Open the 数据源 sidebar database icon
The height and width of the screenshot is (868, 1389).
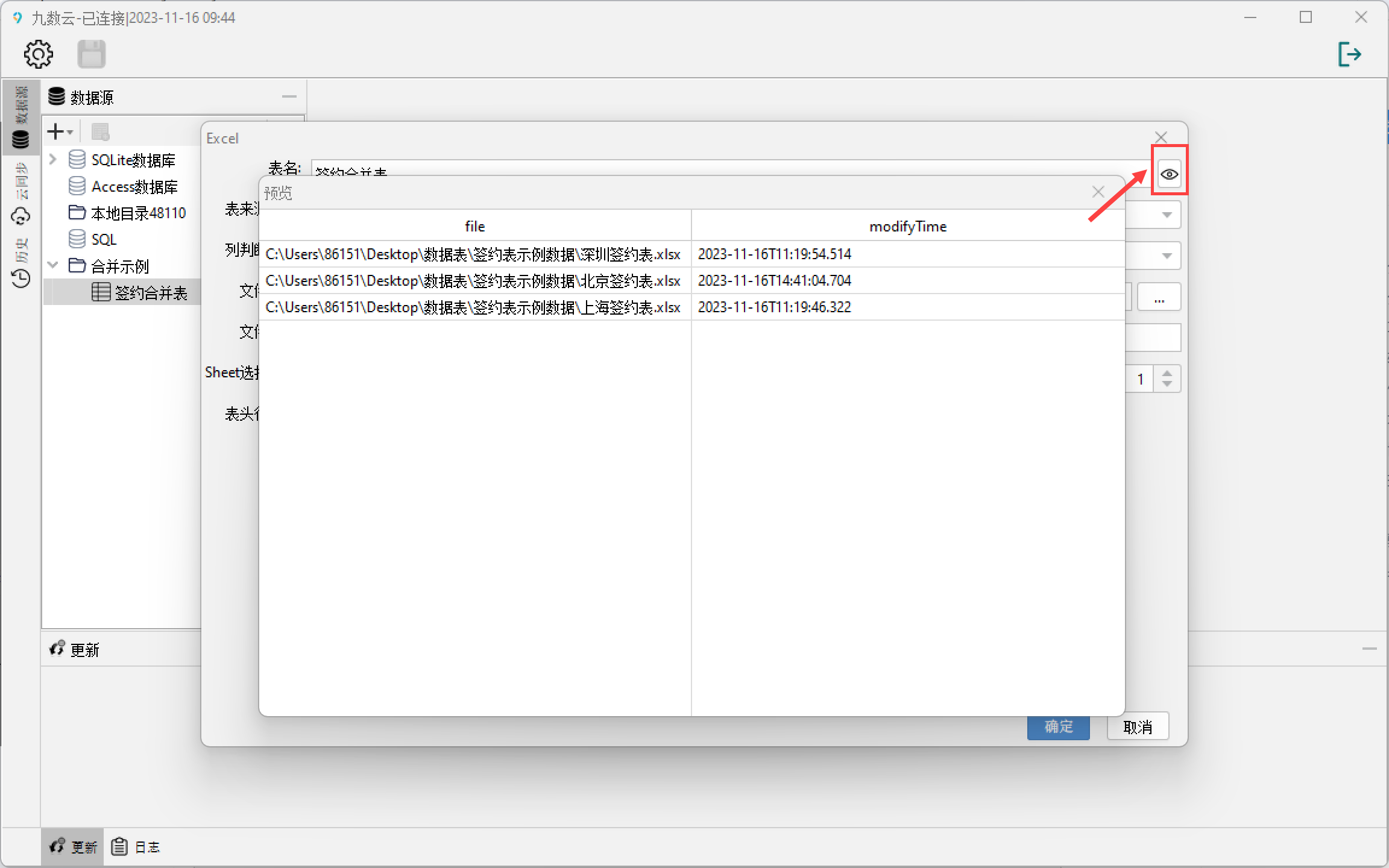(x=21, y=139)
